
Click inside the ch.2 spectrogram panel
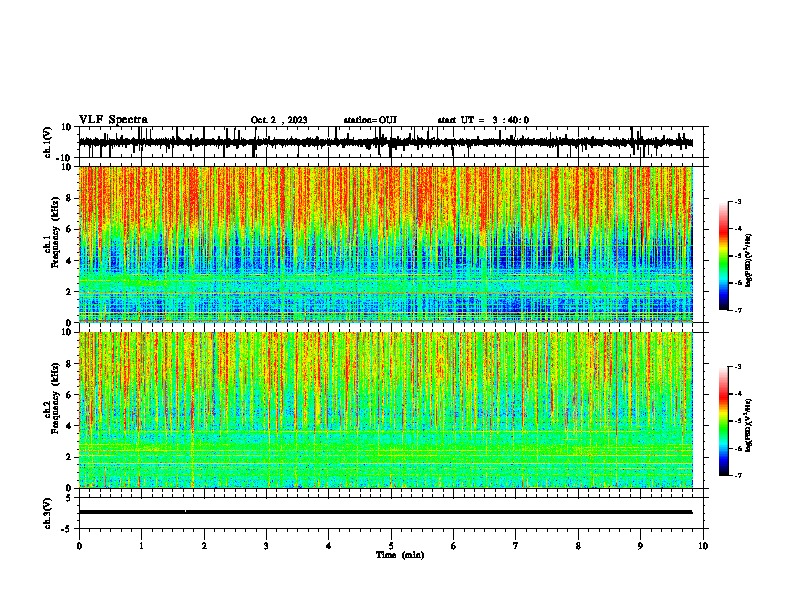(385, 410)
